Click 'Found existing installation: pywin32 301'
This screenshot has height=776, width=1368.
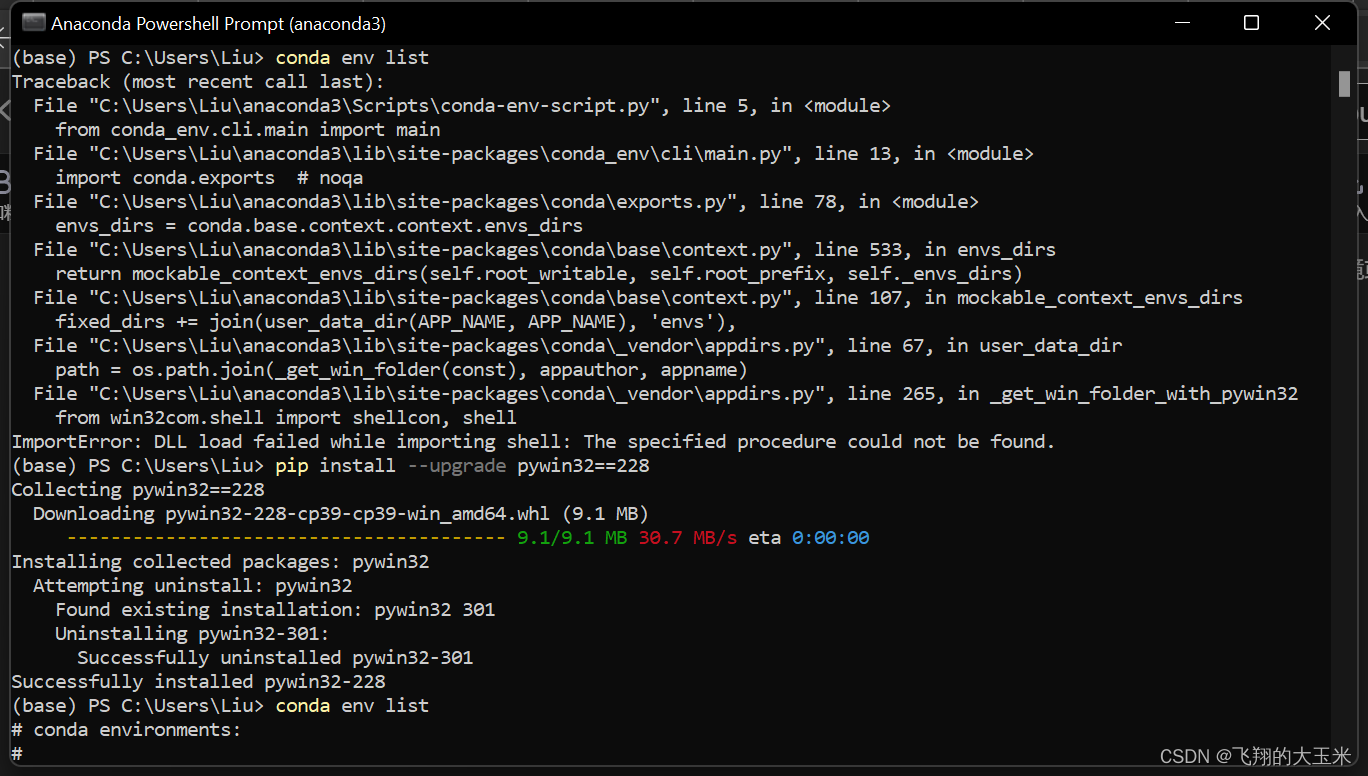275,609
